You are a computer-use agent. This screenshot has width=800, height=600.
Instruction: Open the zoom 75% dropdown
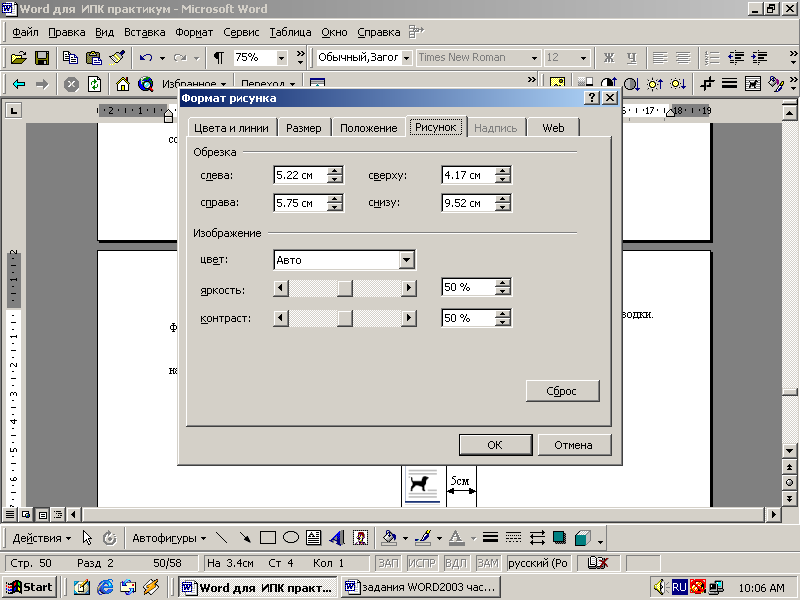pos(281,58)
